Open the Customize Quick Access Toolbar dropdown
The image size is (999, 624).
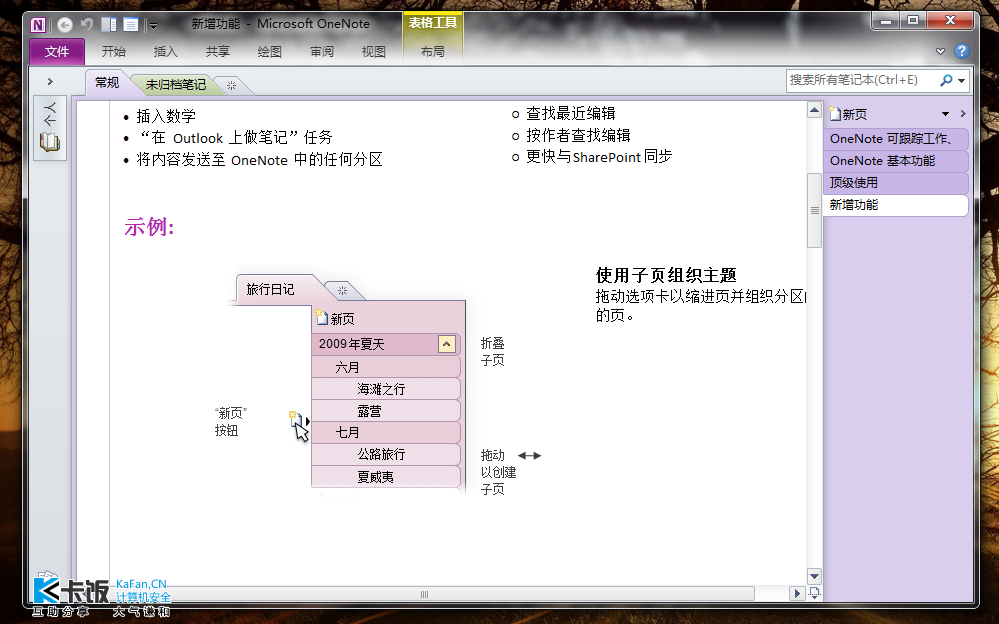154,26
